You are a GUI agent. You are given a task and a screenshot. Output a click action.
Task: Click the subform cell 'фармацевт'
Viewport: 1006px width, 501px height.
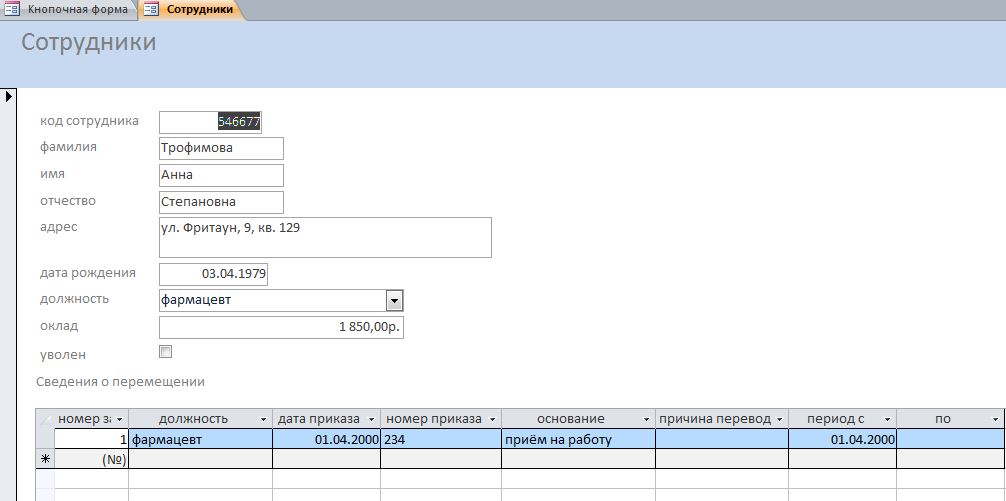click(x=201, y=439)
